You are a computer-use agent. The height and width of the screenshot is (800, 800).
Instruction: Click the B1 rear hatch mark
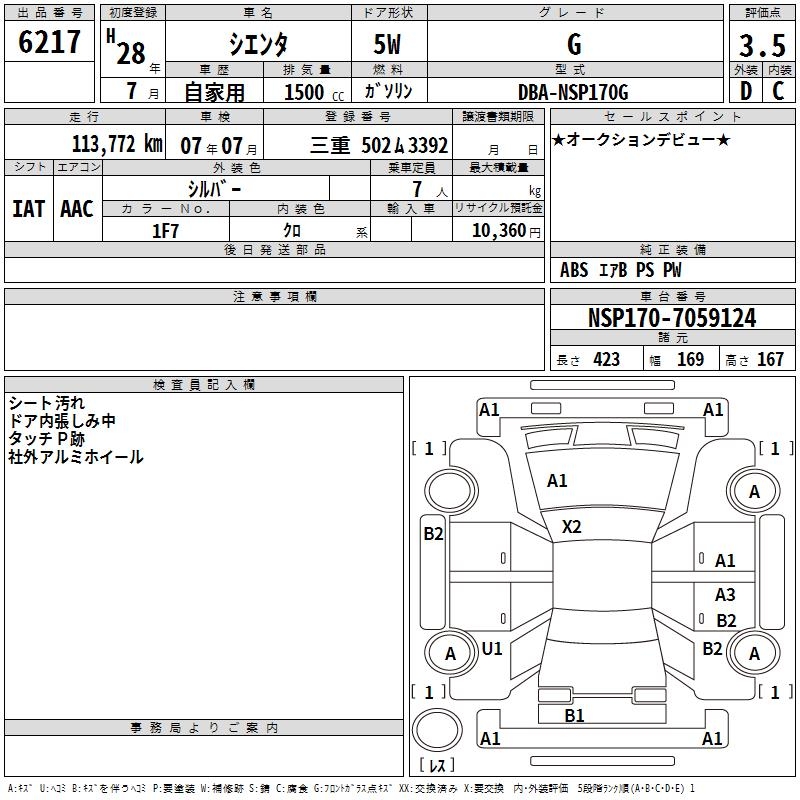(x=574, y=715)
